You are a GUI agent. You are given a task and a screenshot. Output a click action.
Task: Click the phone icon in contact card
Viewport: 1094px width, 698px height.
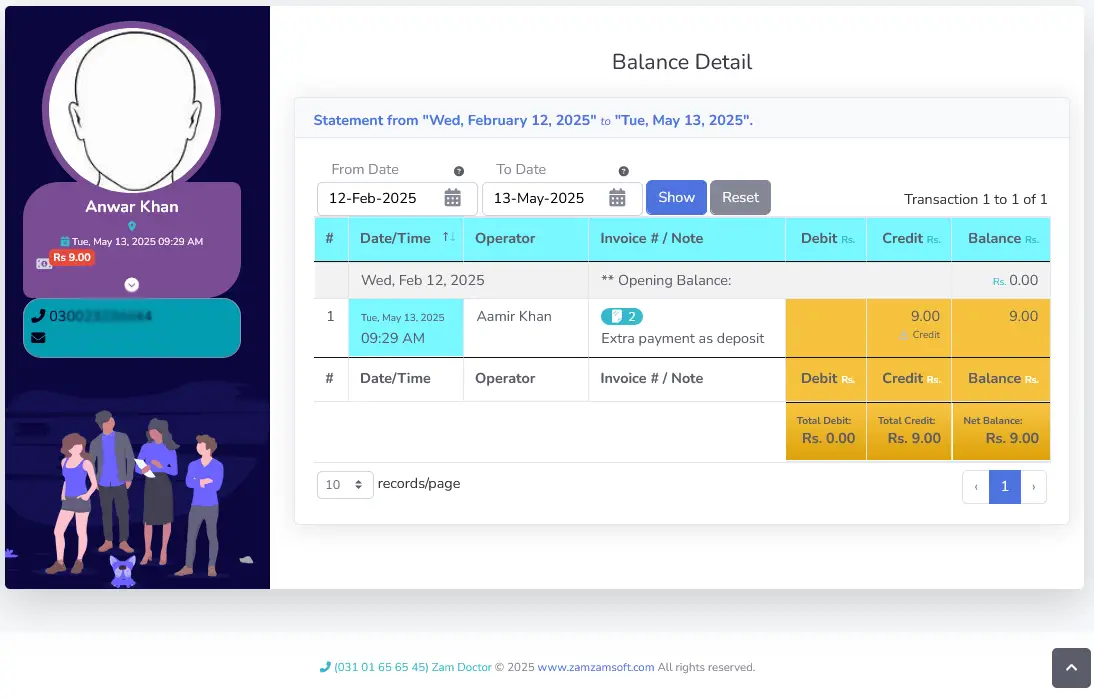point(38,316)
